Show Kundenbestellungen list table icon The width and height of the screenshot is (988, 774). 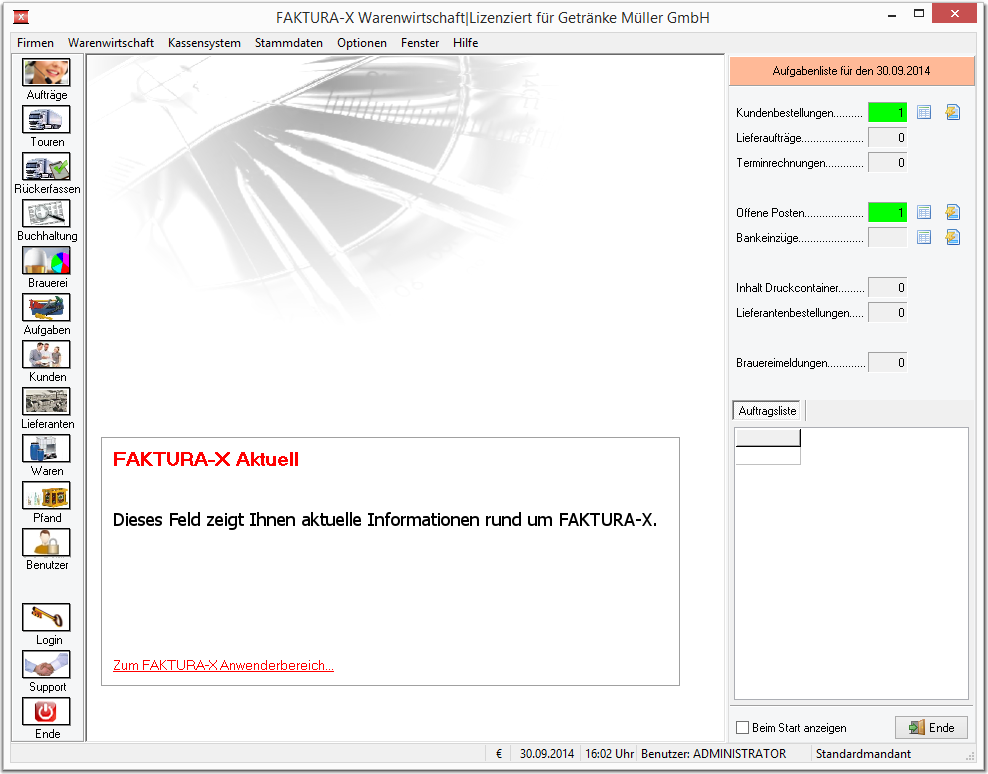tap(924, 112)
